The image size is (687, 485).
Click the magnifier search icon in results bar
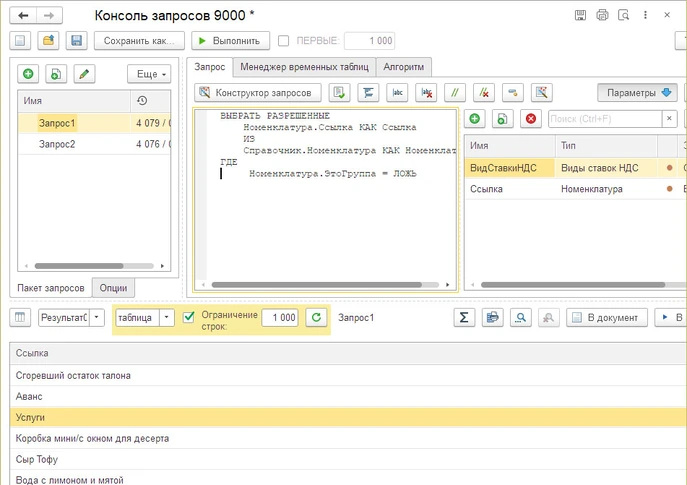pos(521,318)
